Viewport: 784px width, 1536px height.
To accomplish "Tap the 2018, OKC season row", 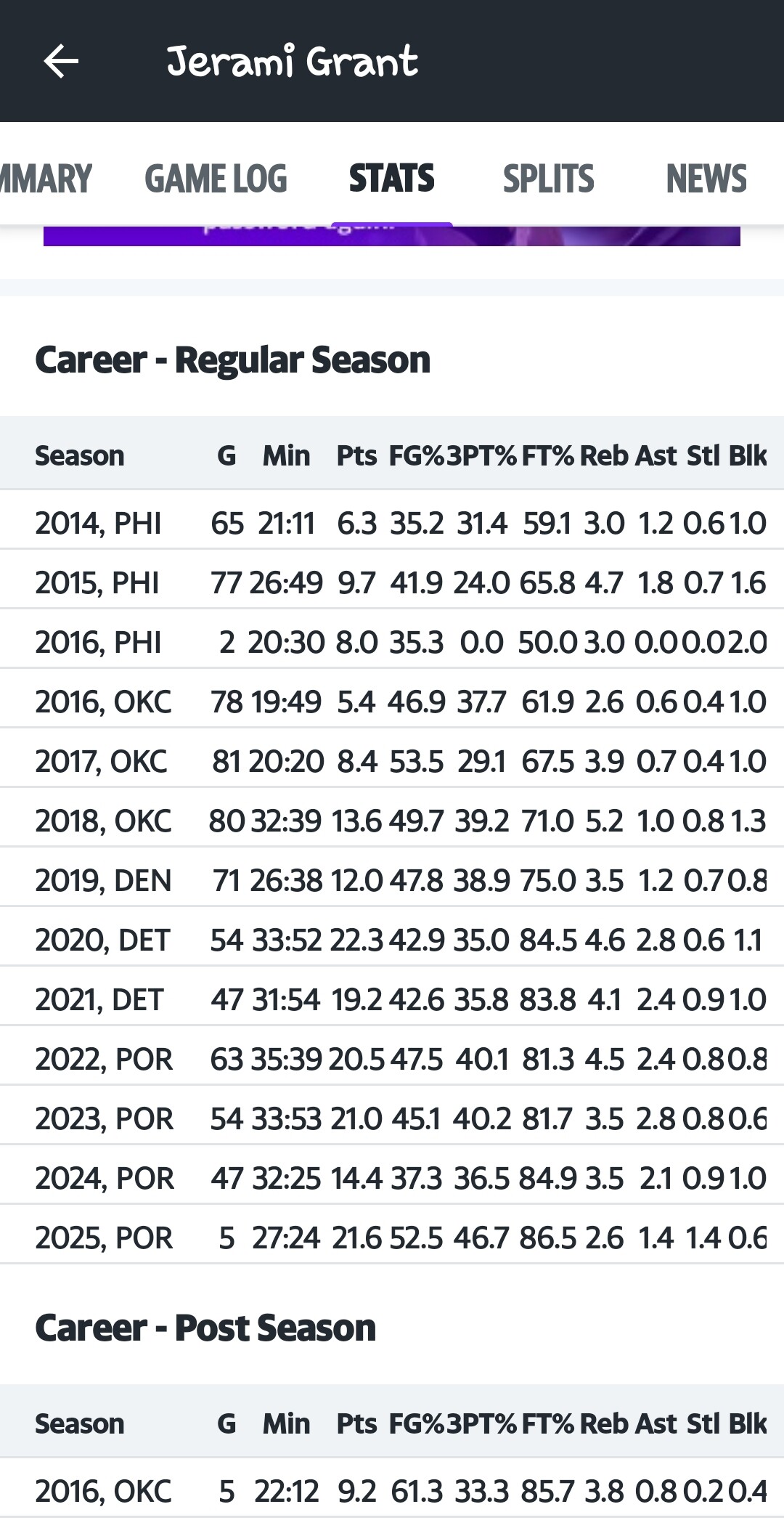I will point(392,821).
